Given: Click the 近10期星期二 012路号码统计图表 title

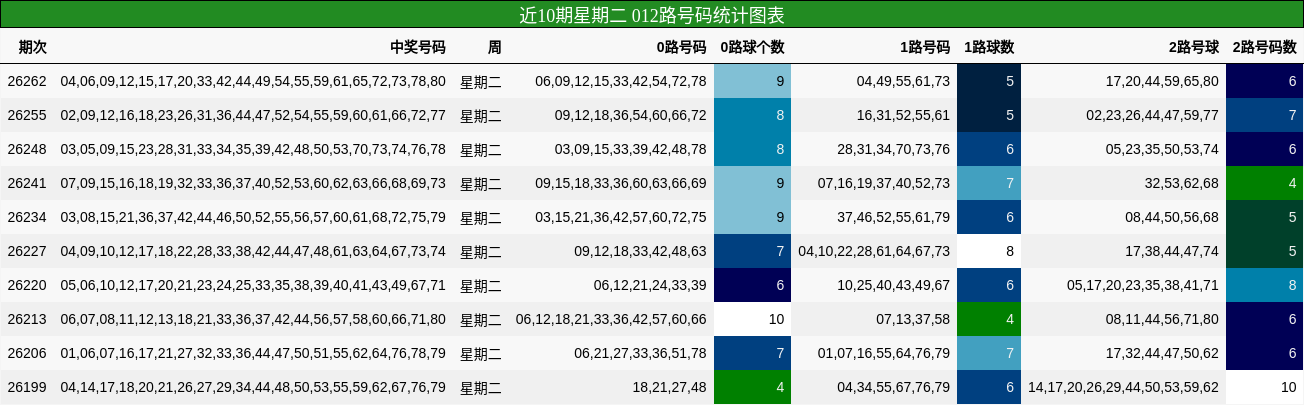Looking at the screenshot, I should [652, 15].
